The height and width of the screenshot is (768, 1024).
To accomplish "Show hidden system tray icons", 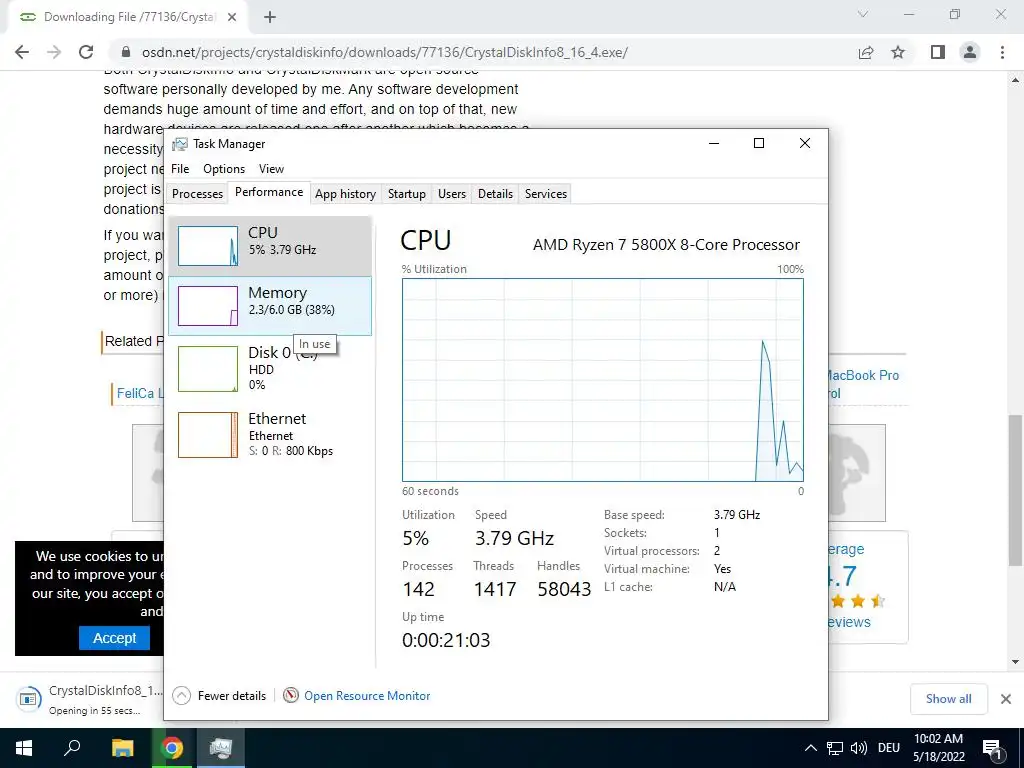I will (810, 748).
